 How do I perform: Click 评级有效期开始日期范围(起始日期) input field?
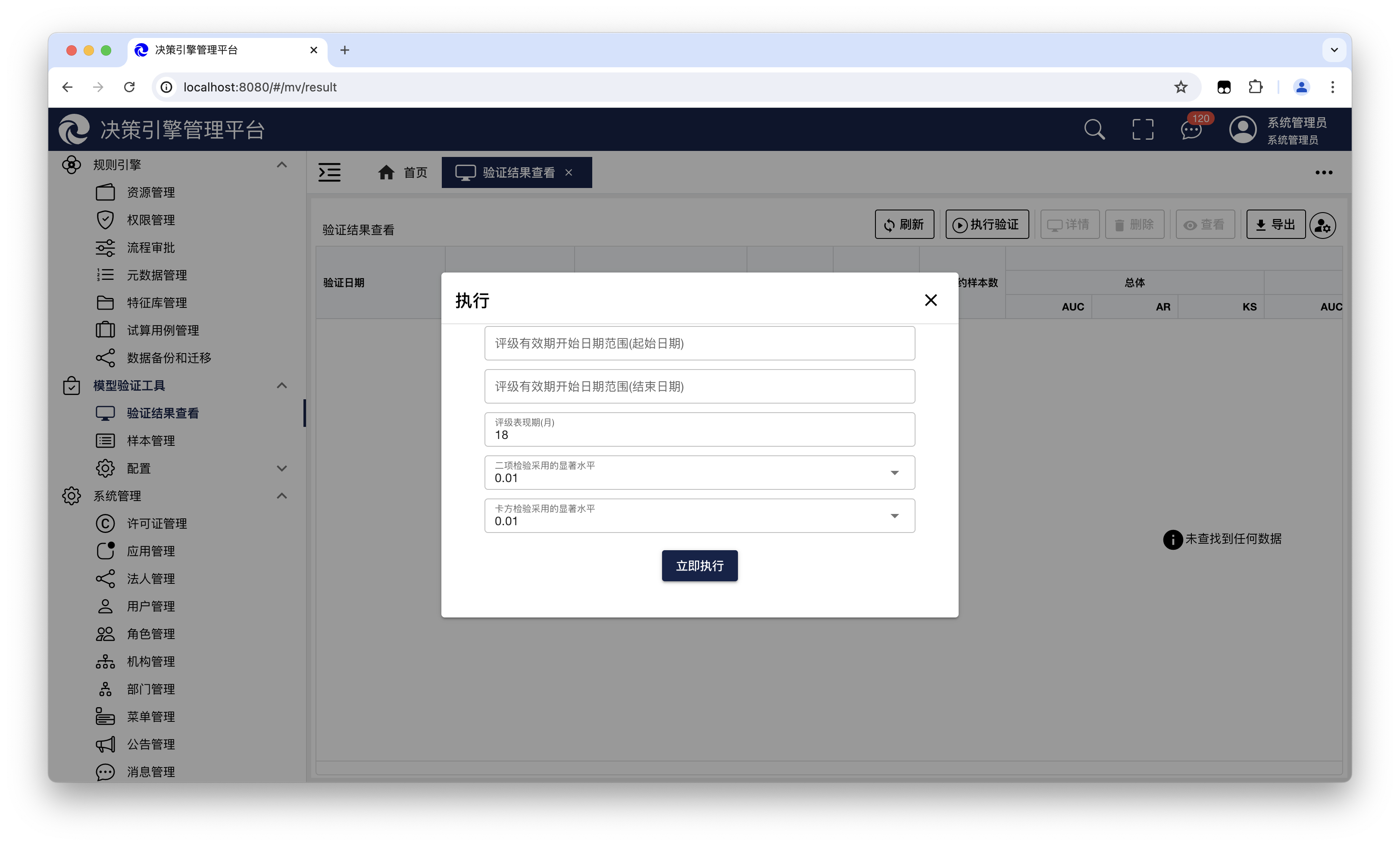(700, 343)
